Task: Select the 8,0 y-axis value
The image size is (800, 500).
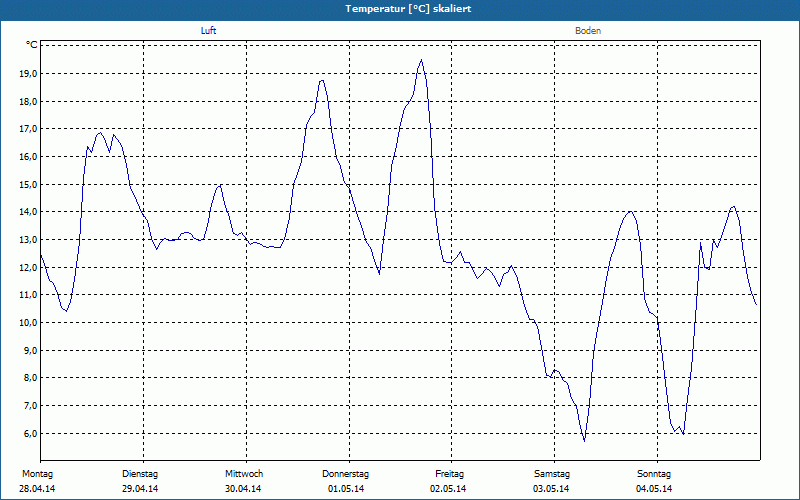Action: pyautogui.click(x=31, y=378)
